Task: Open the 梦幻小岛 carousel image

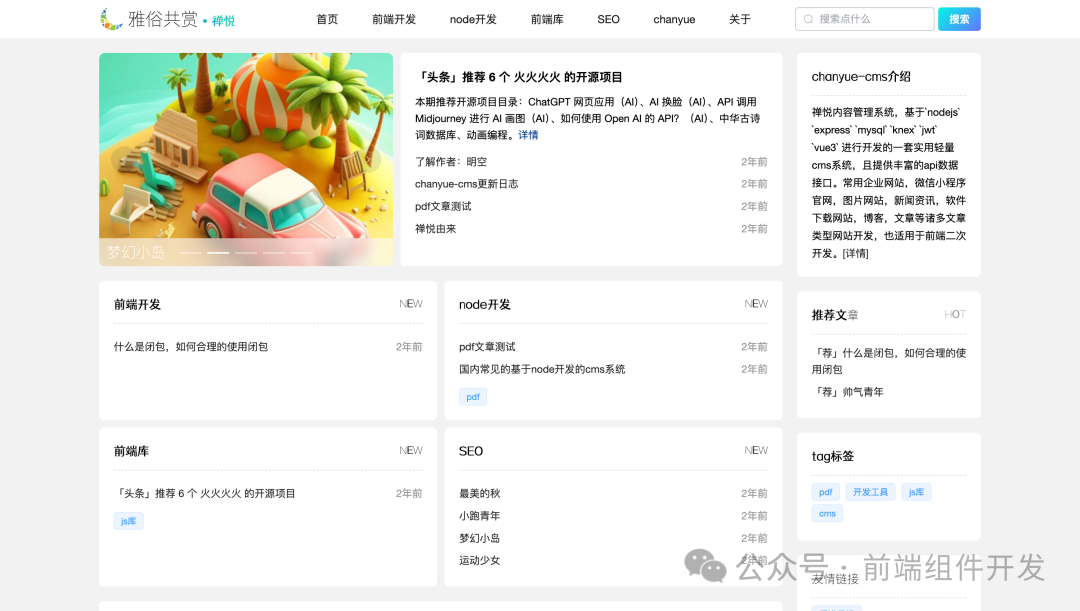Action: (x=246, y=159)
